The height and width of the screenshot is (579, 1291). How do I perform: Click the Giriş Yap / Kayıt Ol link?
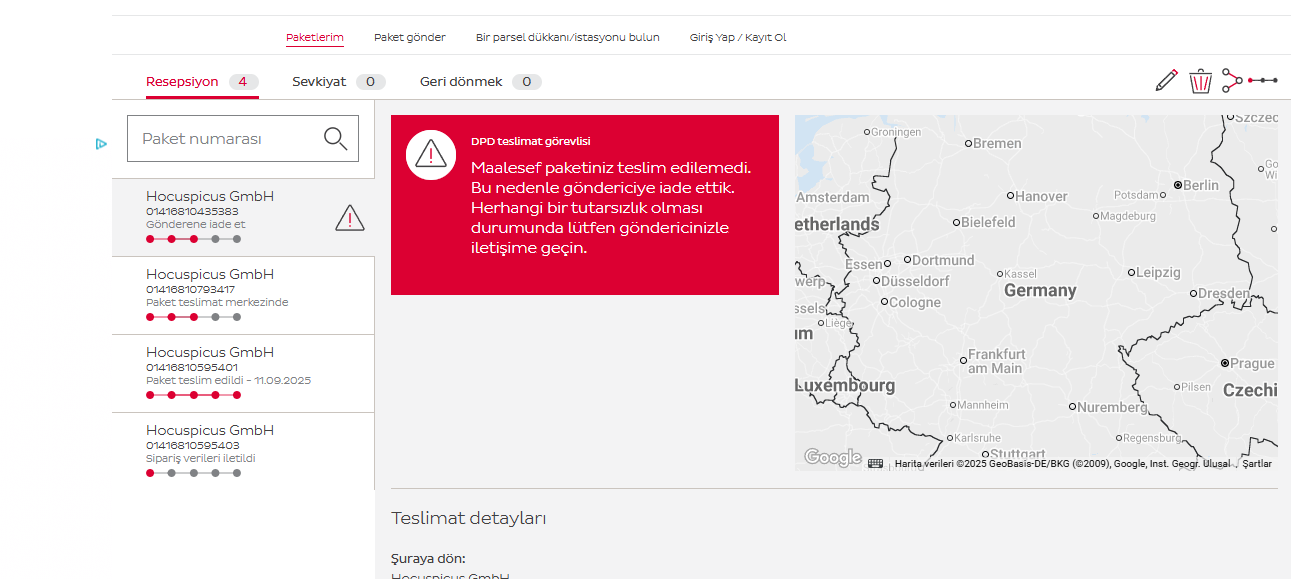pyautogui.click(x=738, y=37)
